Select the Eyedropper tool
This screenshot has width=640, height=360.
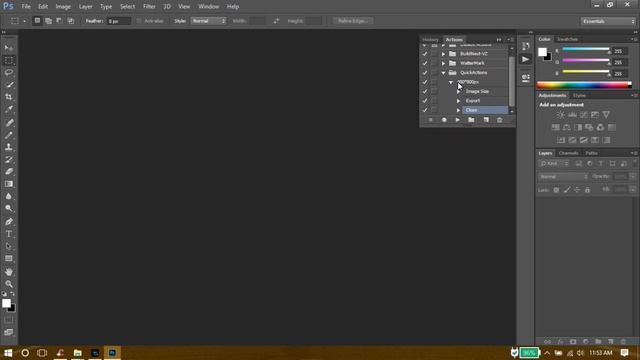click(9, 109)
